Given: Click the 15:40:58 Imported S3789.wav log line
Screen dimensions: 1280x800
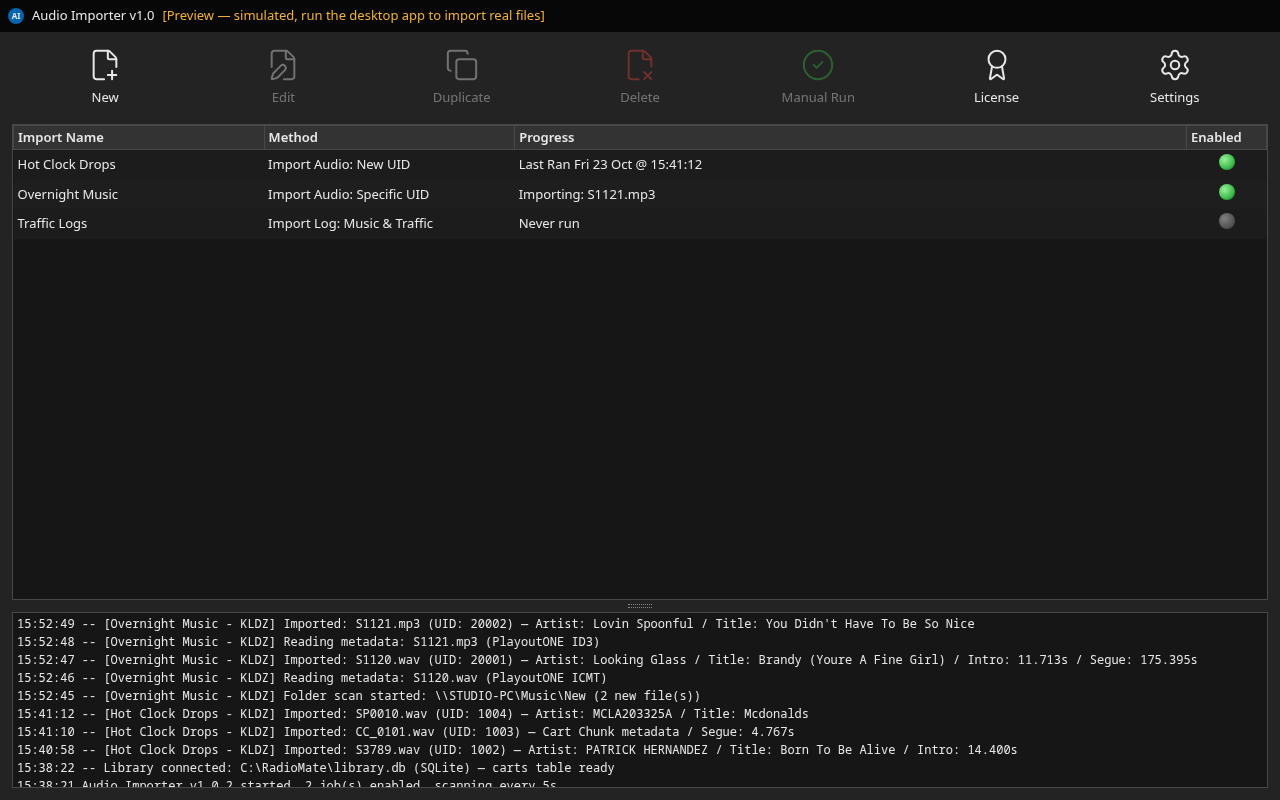Looking at the screenshot, I should click(x=517, y=750).
